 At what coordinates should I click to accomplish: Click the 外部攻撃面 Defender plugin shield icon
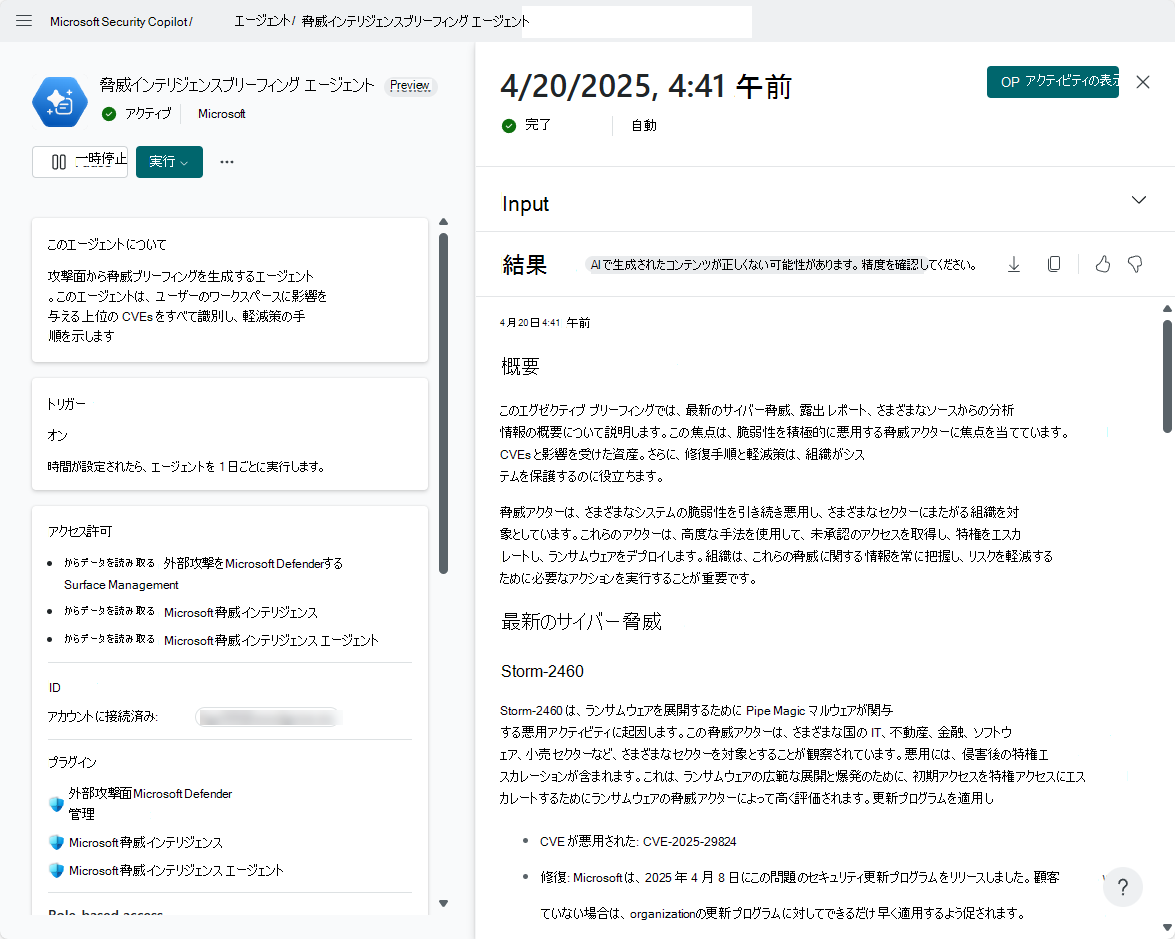pyautogui.click(x=56, y=804)
